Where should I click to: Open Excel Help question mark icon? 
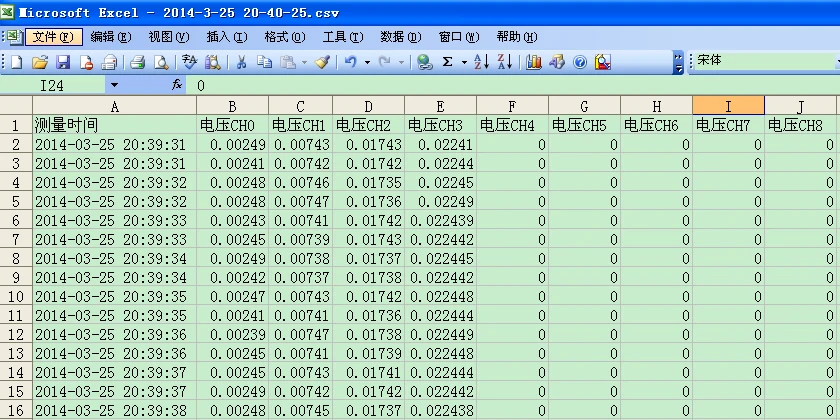tap(580, 62)
